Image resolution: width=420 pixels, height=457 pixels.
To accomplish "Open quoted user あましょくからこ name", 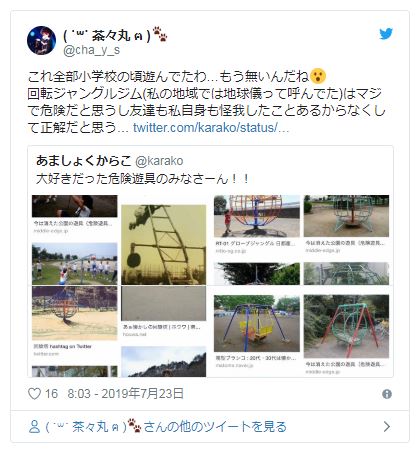I will click(83, 161).
